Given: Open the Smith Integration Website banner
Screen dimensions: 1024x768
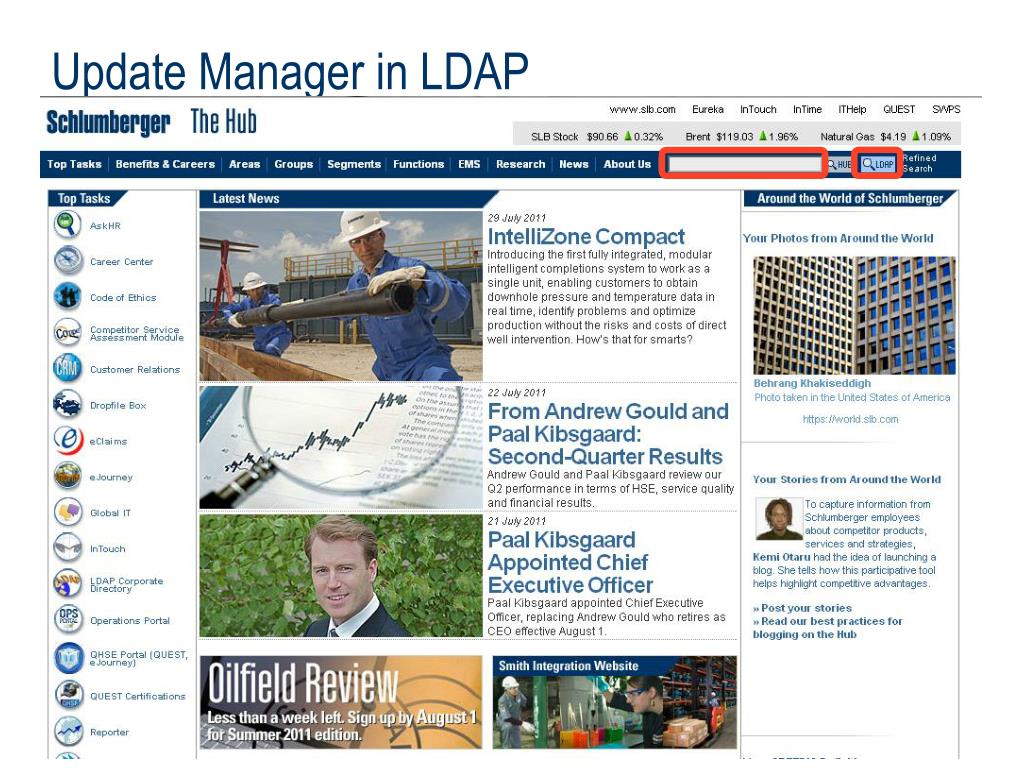Looking at the screenshot, I should [x=615, y=701].
